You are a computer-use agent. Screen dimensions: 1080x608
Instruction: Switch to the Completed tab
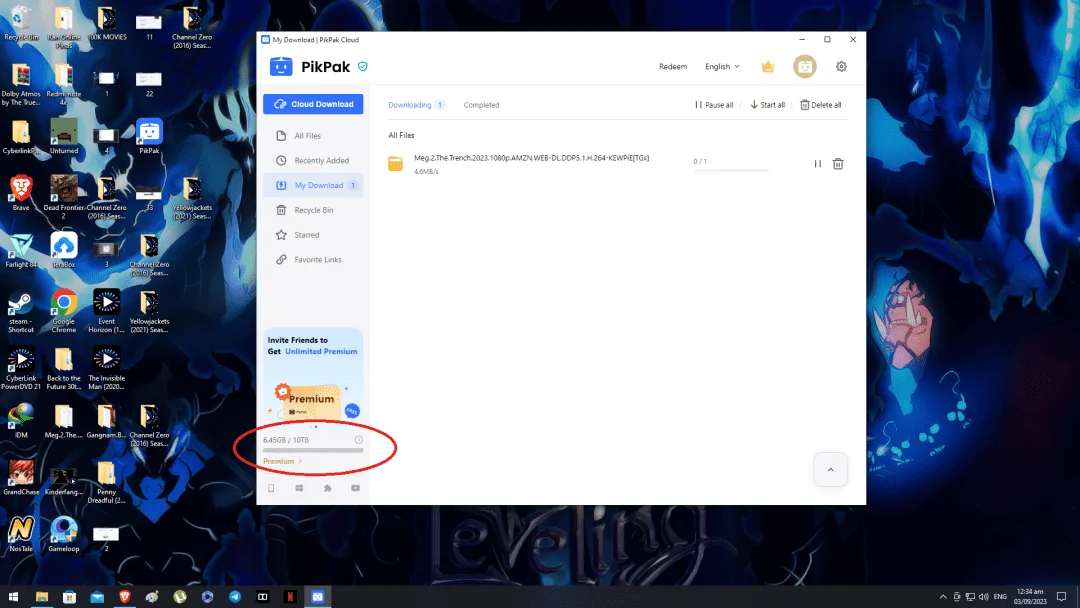tap(481, 105)
